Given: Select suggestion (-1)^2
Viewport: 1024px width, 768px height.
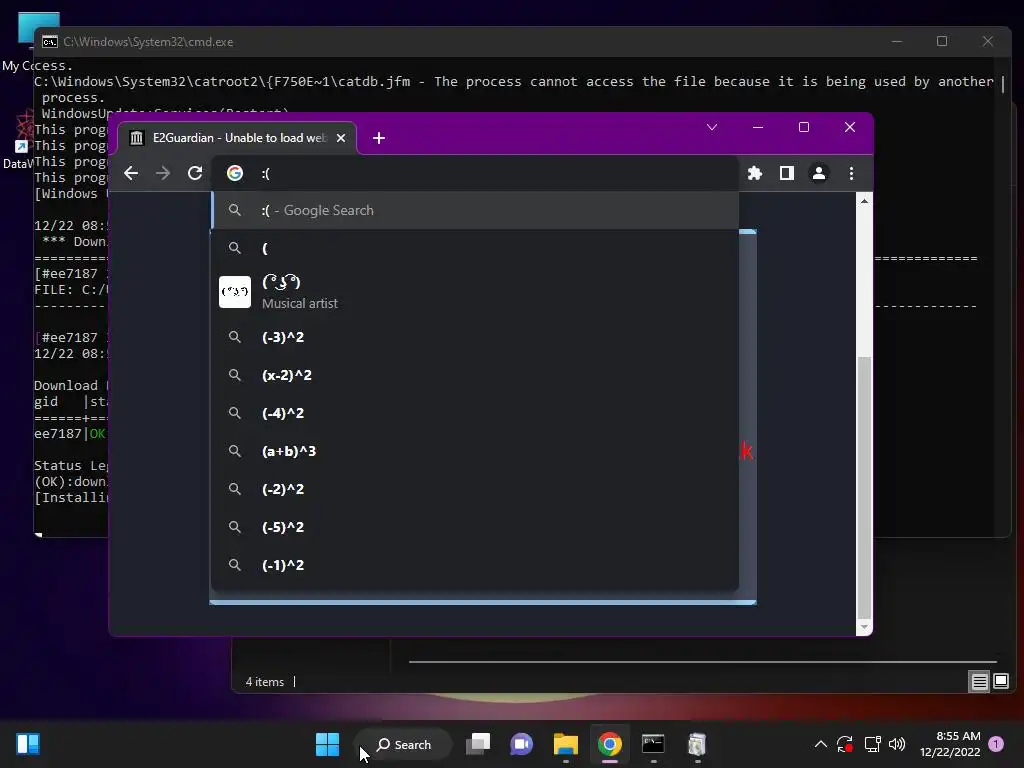Looking at the screenshot, I should [475, 564].
